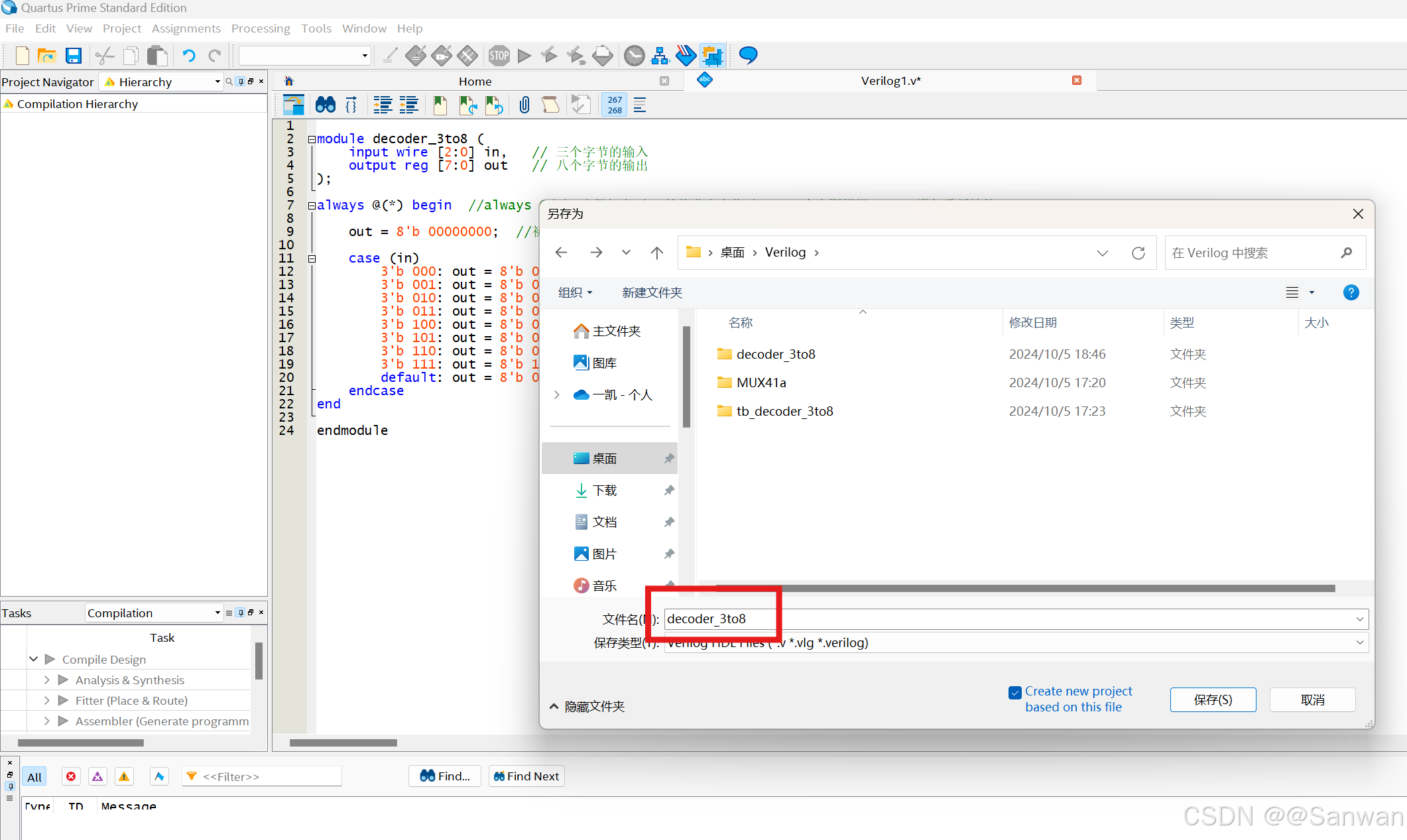1407x840 pixels.
Task: Toggle the warning filter icon in messages
Action: pyautogui.click(x=124, y=776)
